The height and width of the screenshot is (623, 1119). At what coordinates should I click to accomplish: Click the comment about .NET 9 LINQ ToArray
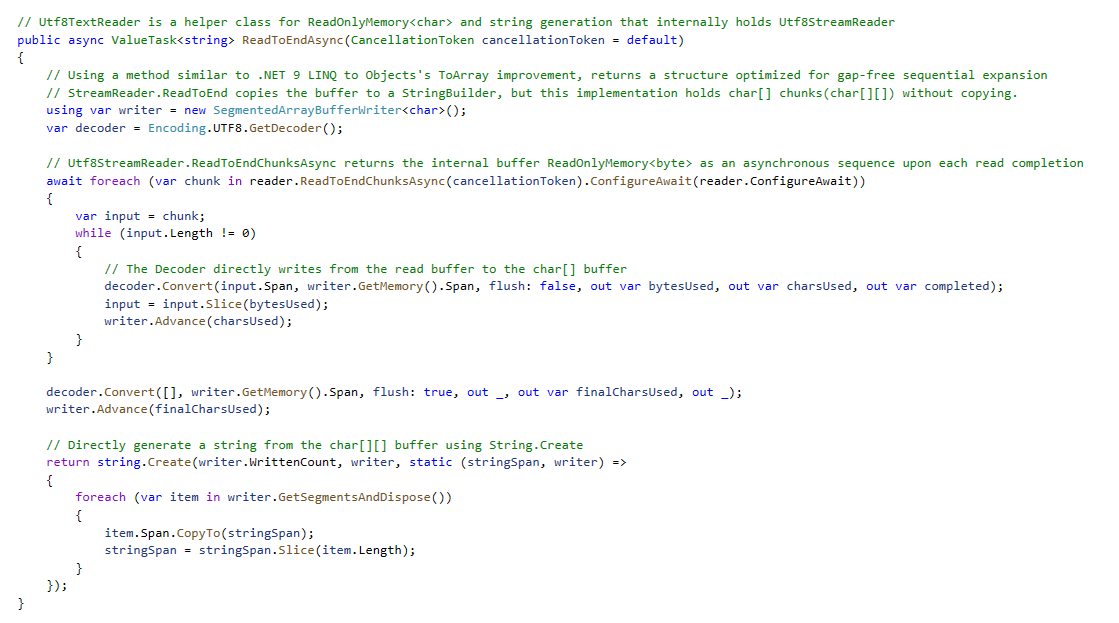[x=547, y=76]
